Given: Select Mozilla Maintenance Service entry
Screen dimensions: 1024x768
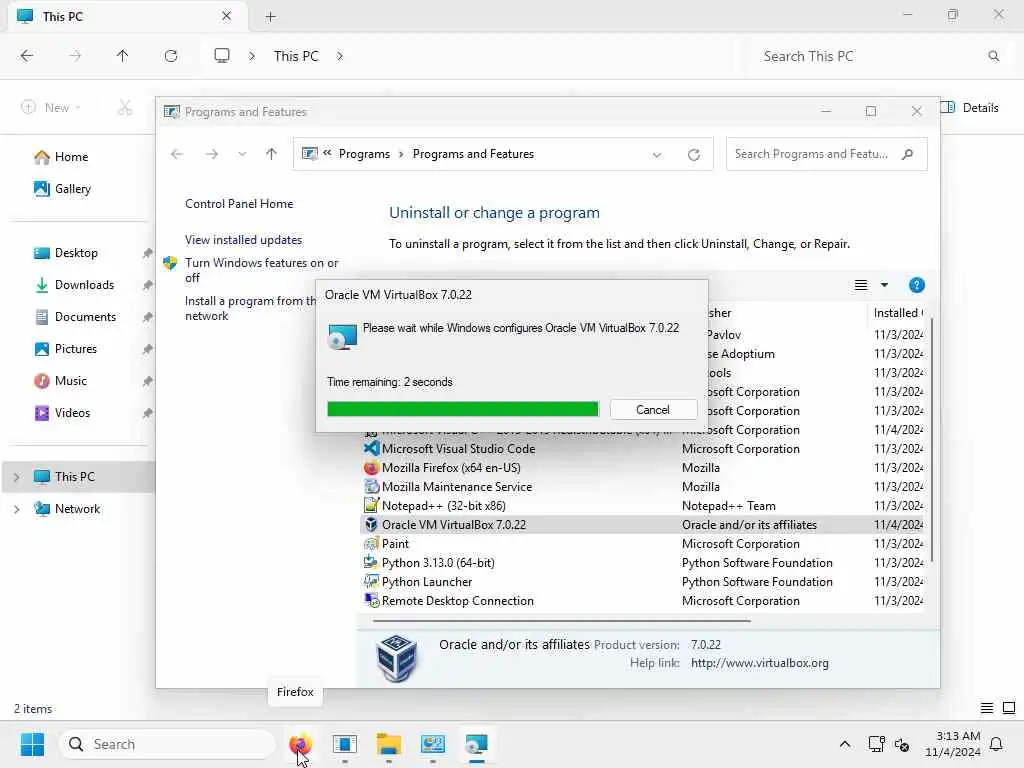Looking at the screenshot, I should click(642, 487).
